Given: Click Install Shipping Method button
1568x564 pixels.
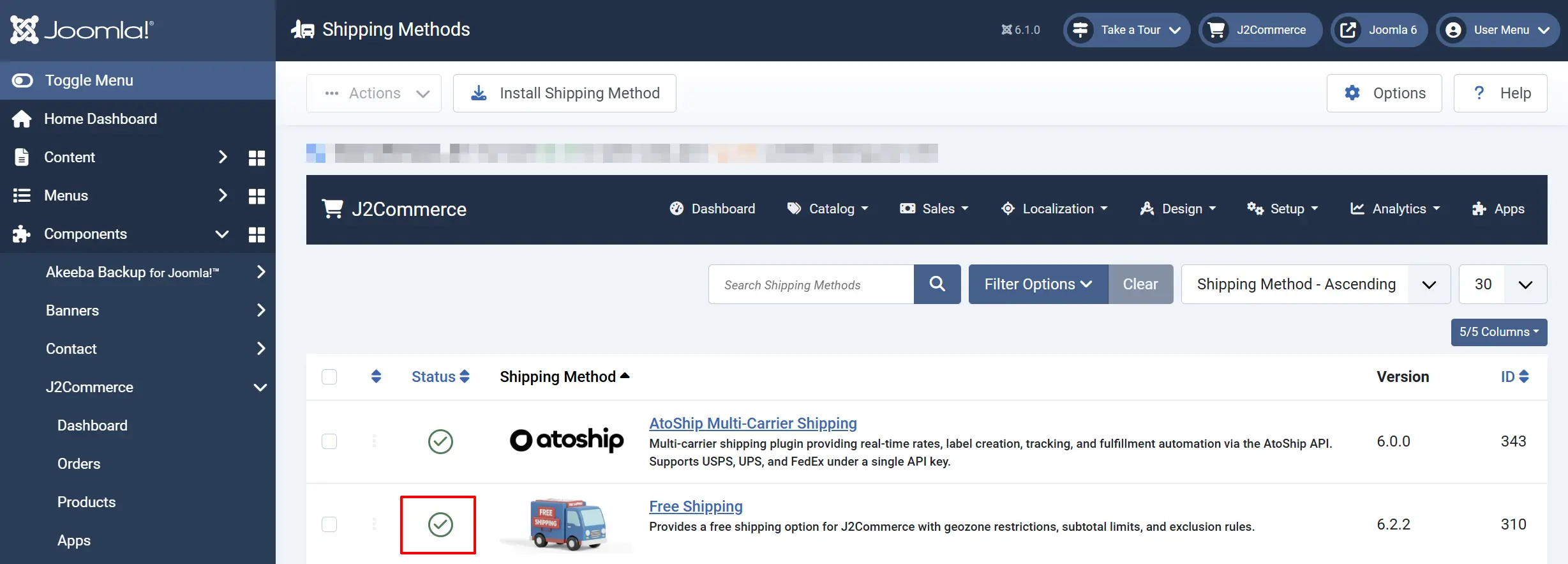Looking at the screenshot, I should click(565, 93).
